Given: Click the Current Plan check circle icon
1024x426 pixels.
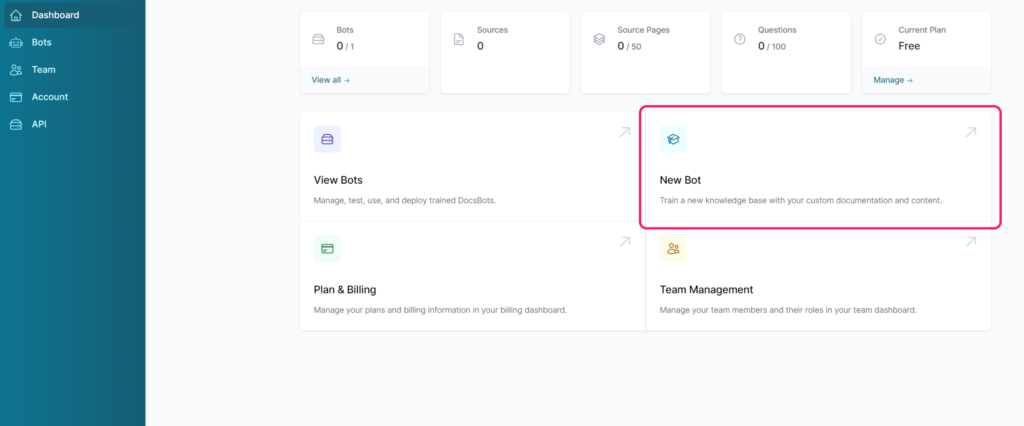Looking at the screenshot, I should [x=880, y=39].
